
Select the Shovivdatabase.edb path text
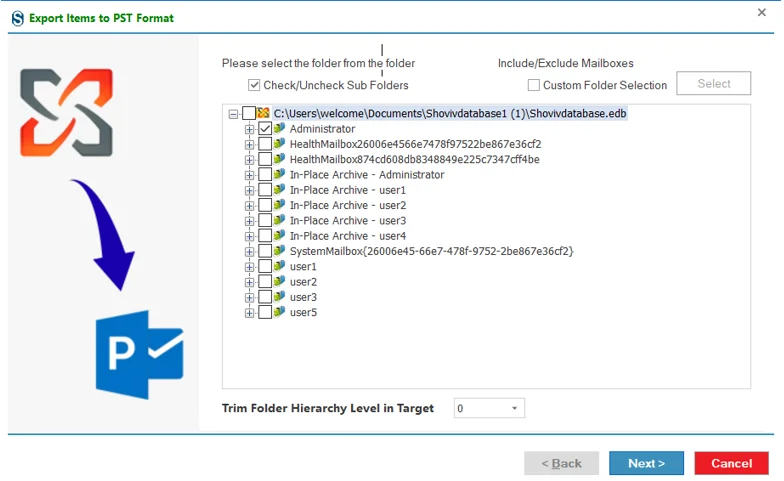[450, 114]
